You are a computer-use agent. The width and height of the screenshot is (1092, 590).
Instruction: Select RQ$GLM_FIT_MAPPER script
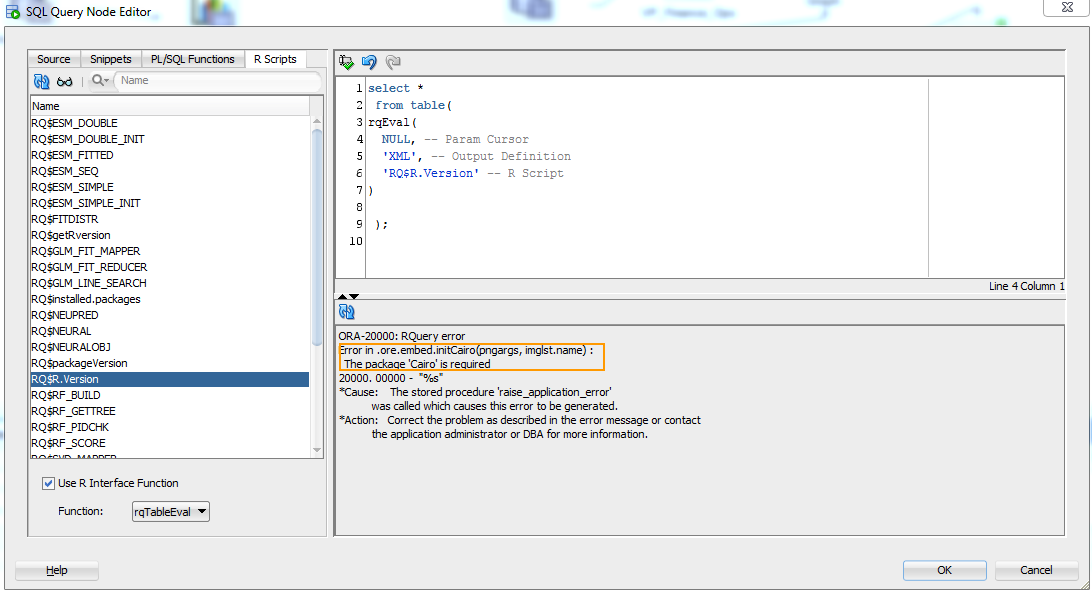pyautogui.click(x=170, y=251)
